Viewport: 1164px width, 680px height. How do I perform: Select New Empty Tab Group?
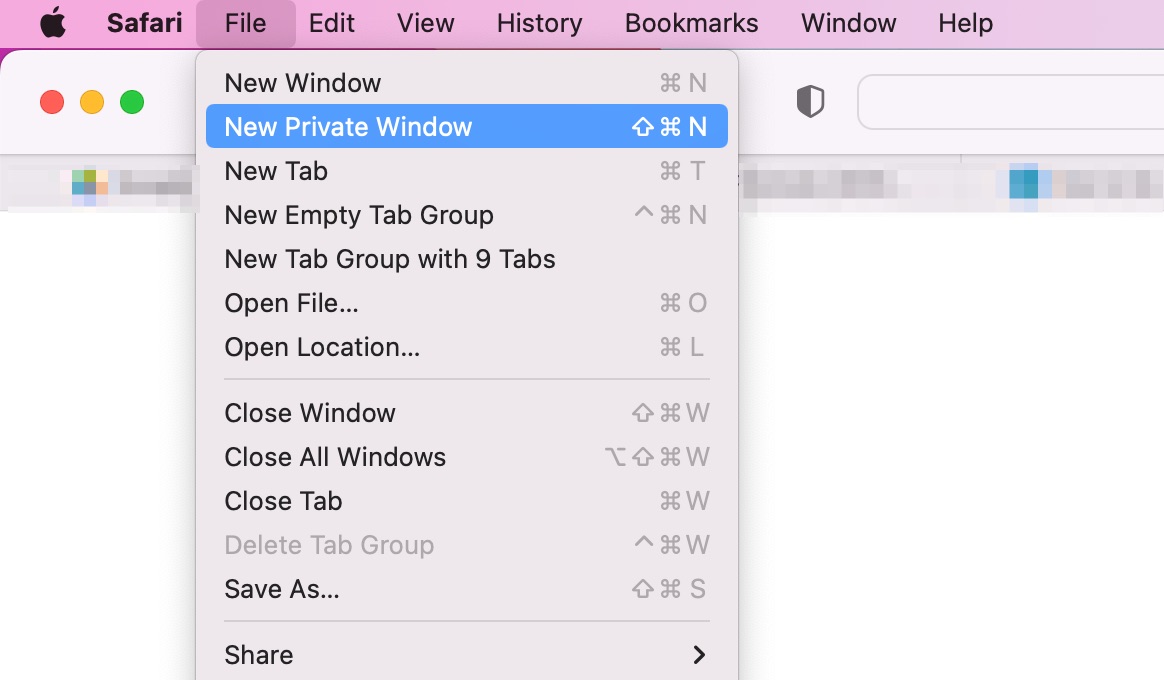466,215
